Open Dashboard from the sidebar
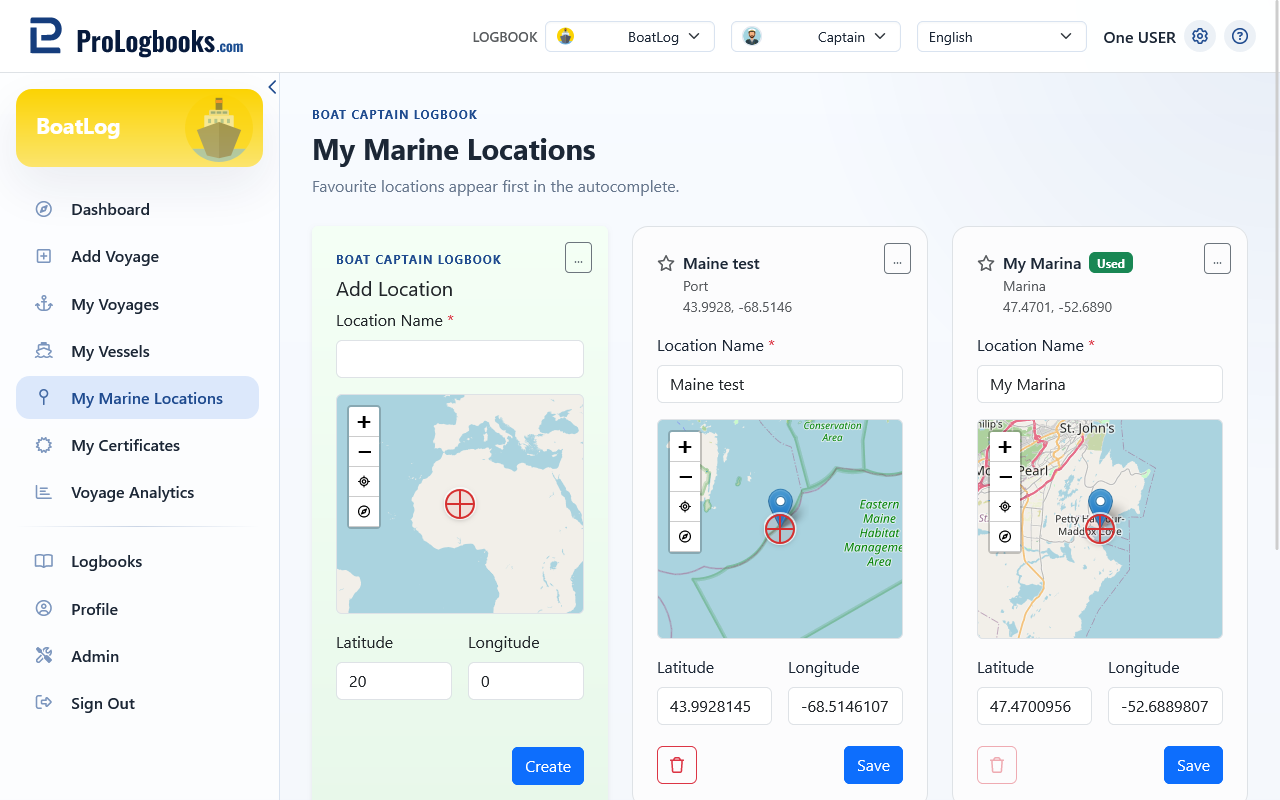The image size is (1280, 800). coord(137,209)
